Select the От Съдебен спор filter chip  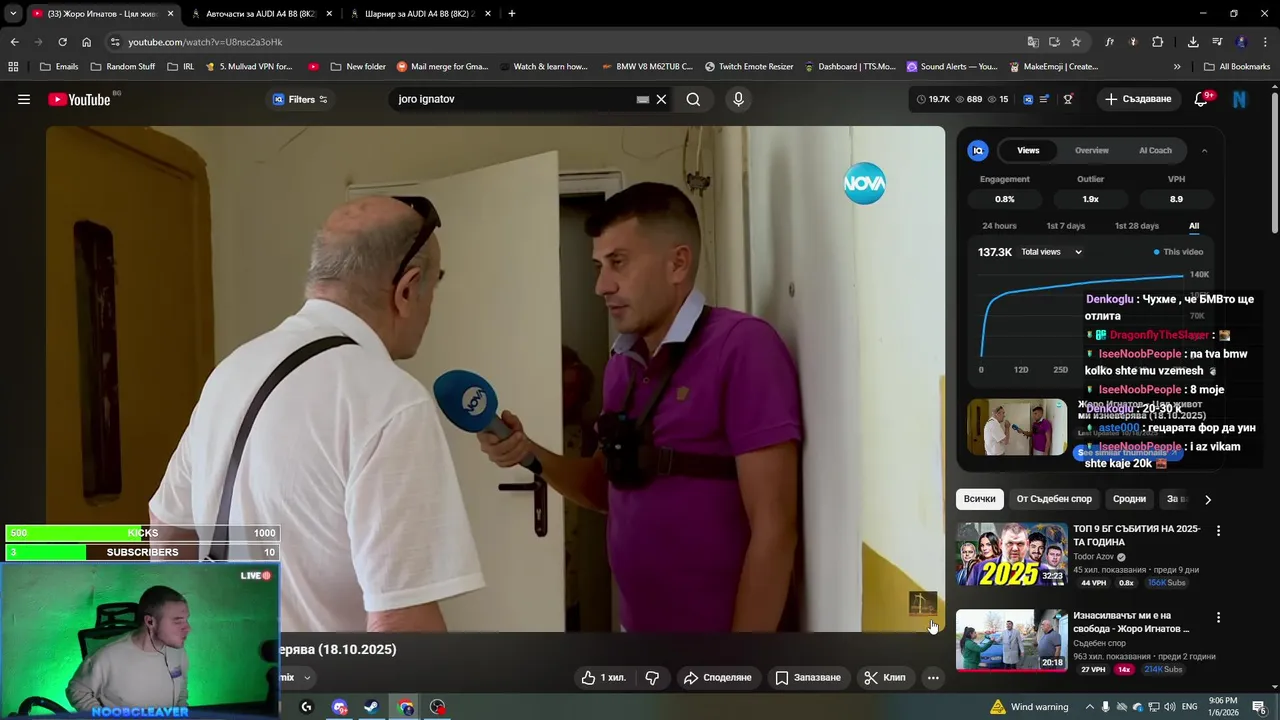[x=1054, y=499]
